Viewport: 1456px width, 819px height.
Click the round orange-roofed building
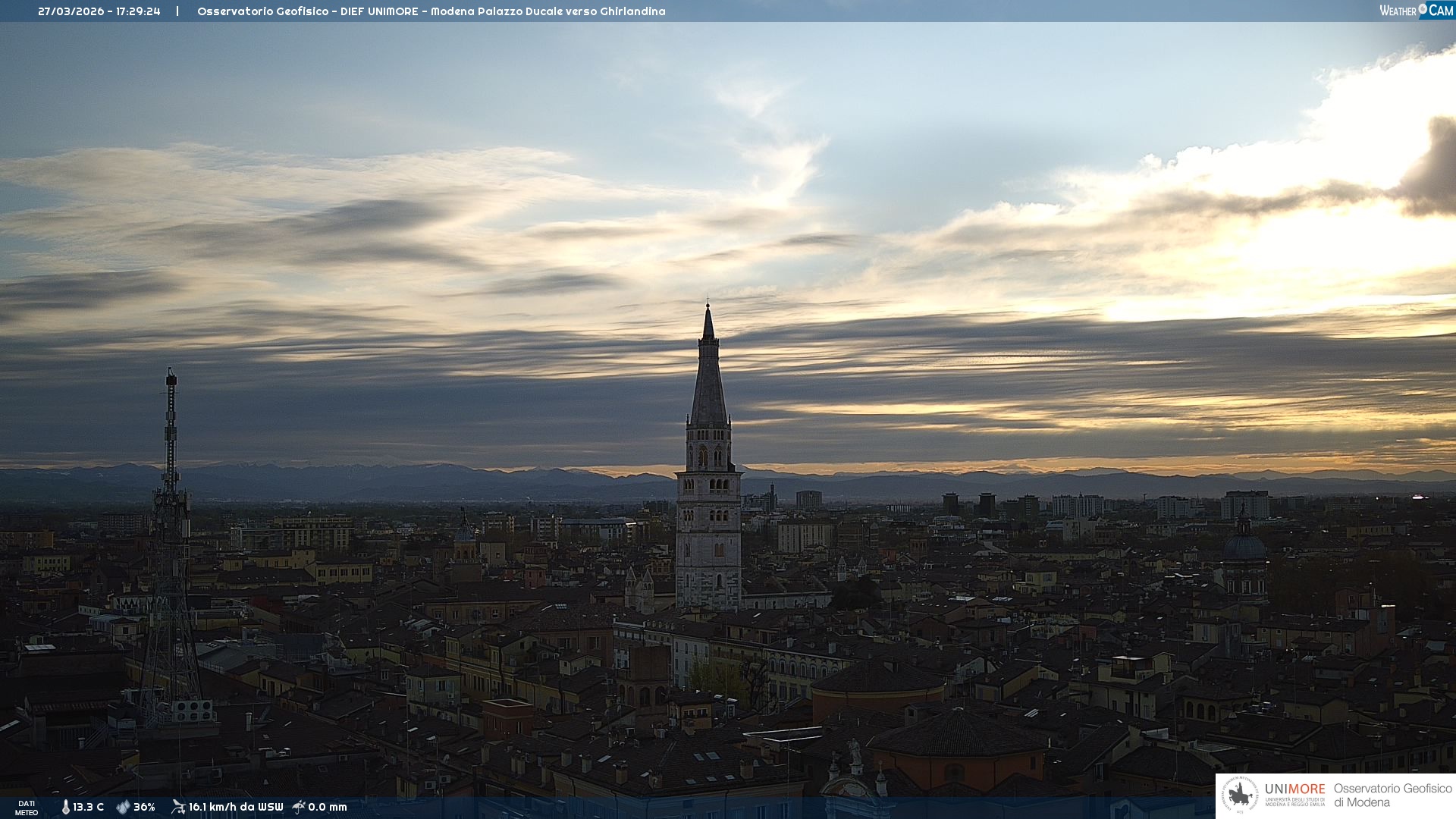point(877,686)
